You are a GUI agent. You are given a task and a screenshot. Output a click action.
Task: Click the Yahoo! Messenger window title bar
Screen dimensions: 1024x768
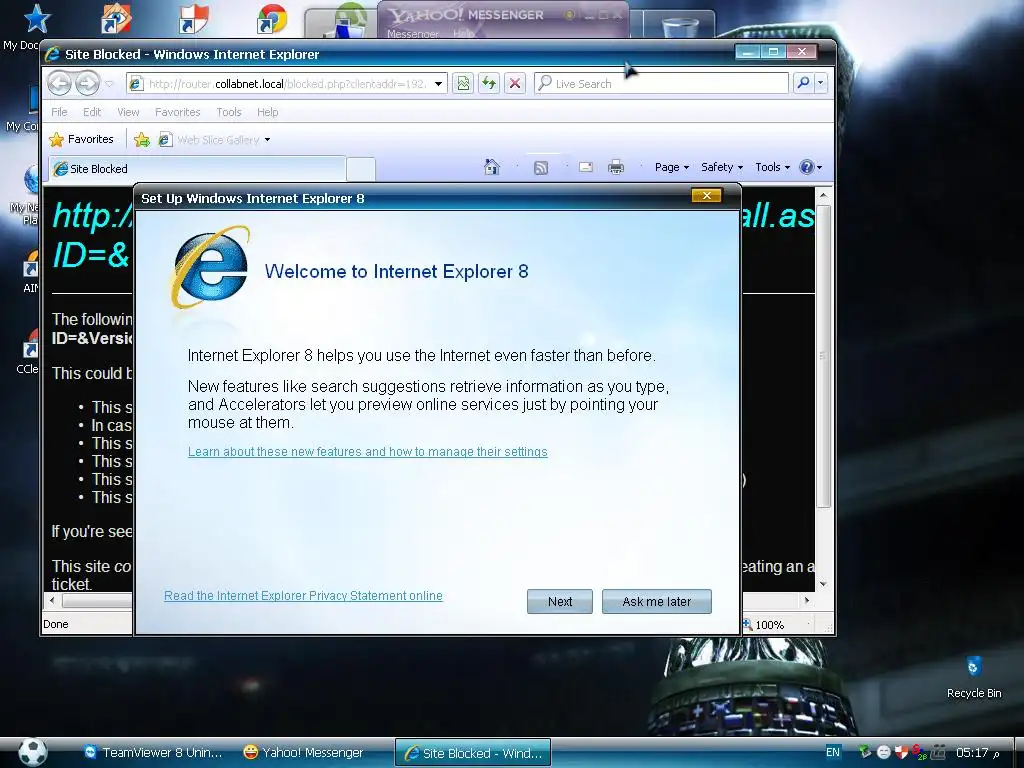(503, 14)
